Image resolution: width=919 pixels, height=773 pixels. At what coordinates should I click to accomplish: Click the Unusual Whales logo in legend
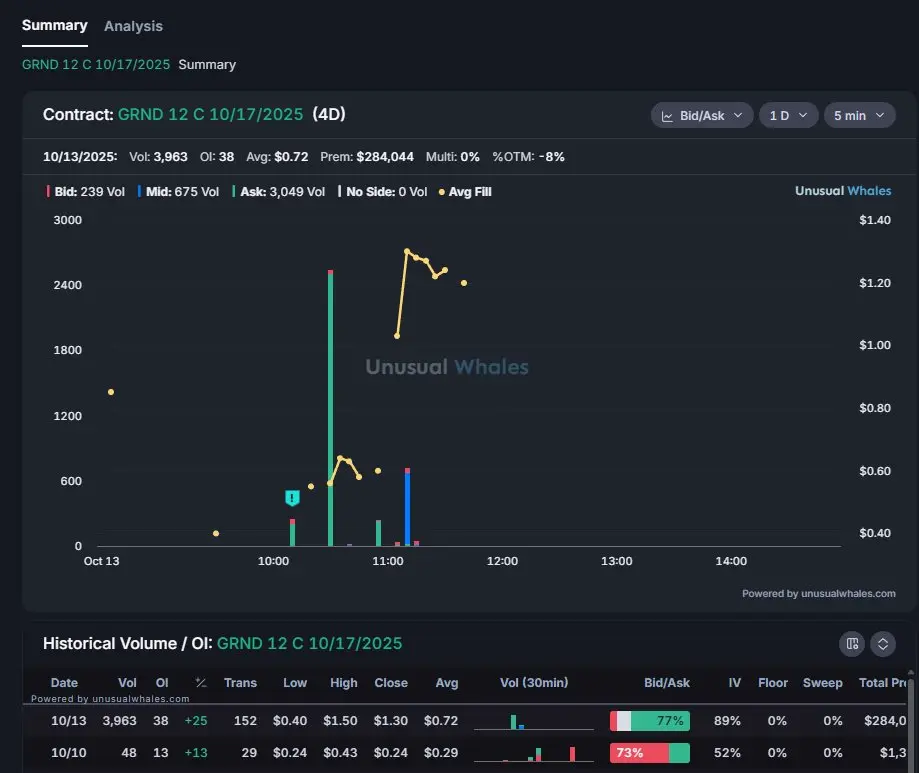[x=842, y=191]
